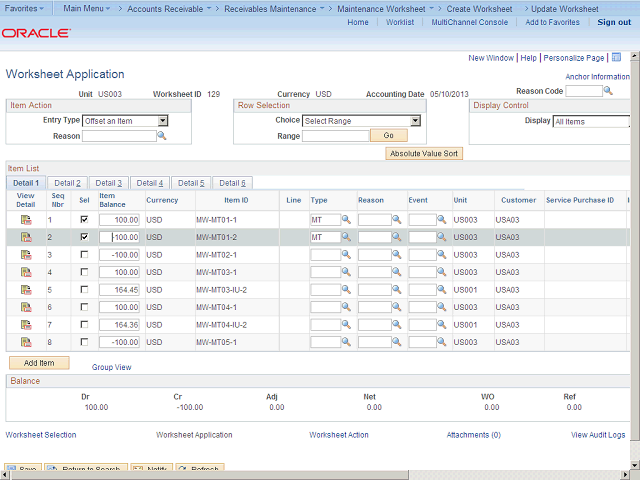Image resolution: width=640 pixels, height=480 pixels.
Task: Click grid icon beside Personalize Page
Action: [x=617, y=58]
